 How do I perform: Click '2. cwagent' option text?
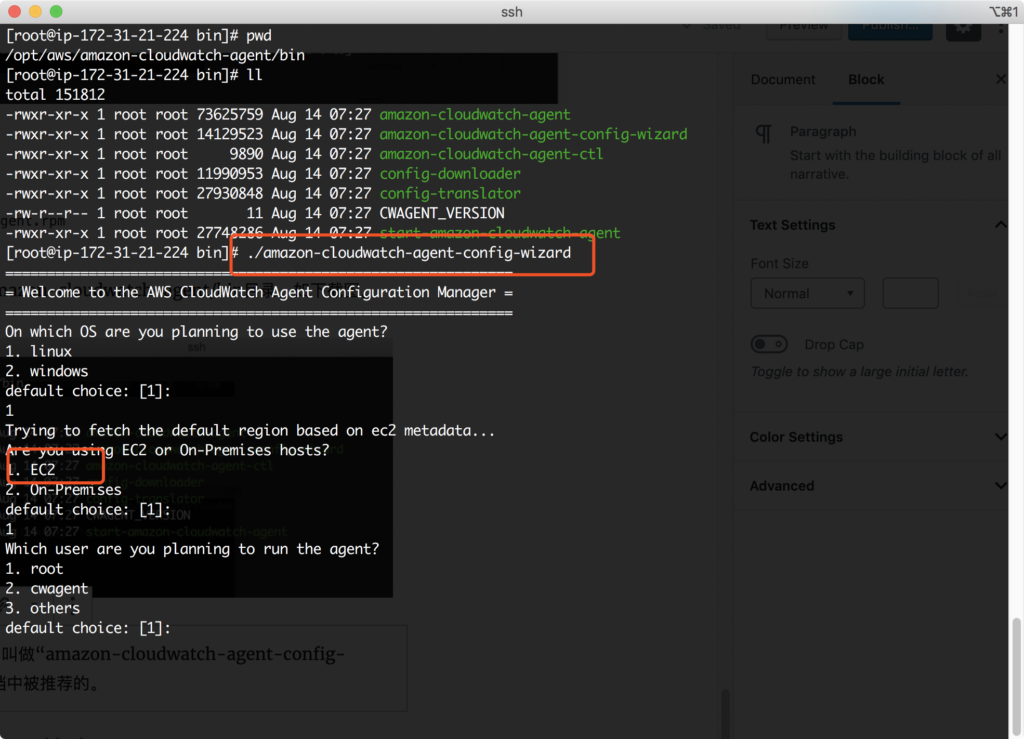pyautogui.click(x=46, y=588)
